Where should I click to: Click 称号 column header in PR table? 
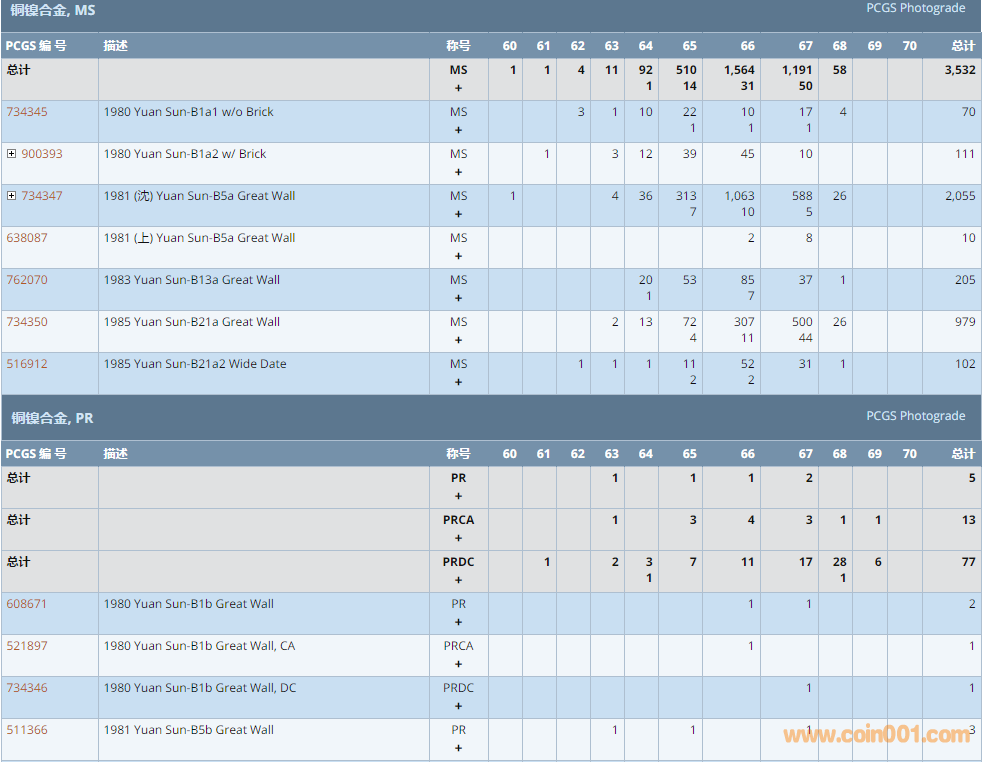click(458, 454)
